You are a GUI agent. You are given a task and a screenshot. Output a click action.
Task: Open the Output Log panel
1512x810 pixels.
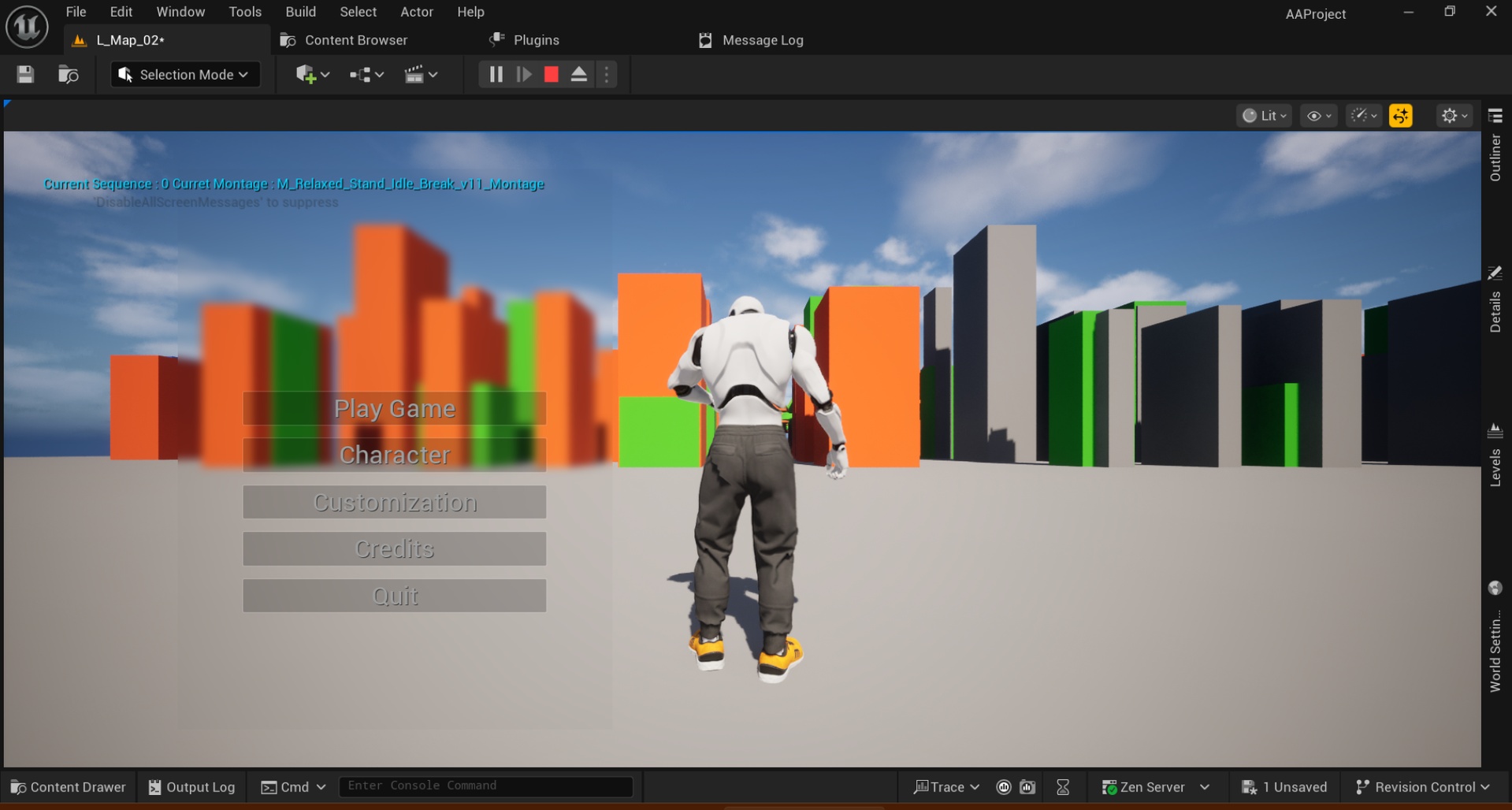191,786
